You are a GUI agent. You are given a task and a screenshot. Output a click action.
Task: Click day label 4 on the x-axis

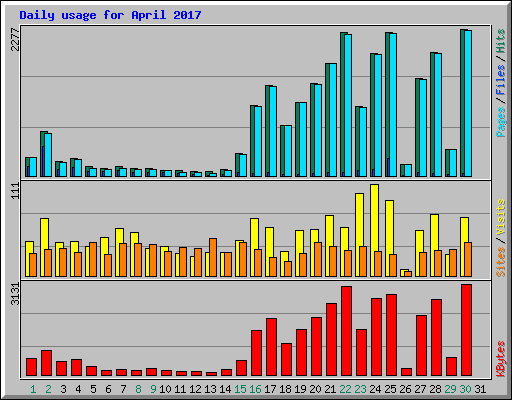[x=78, y=389]
